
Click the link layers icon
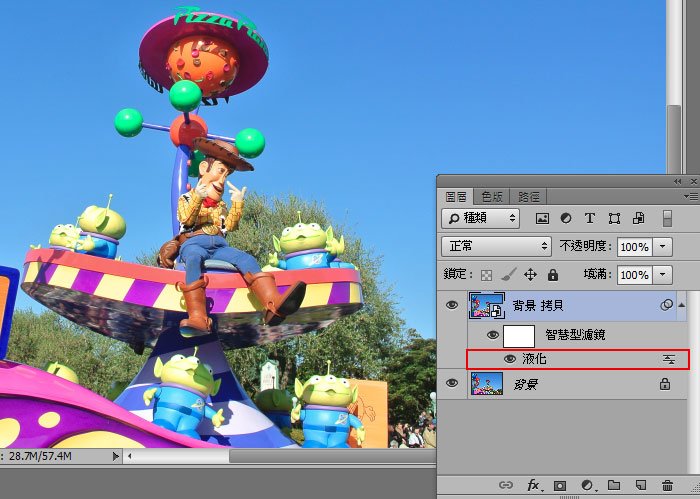(506, 485)
